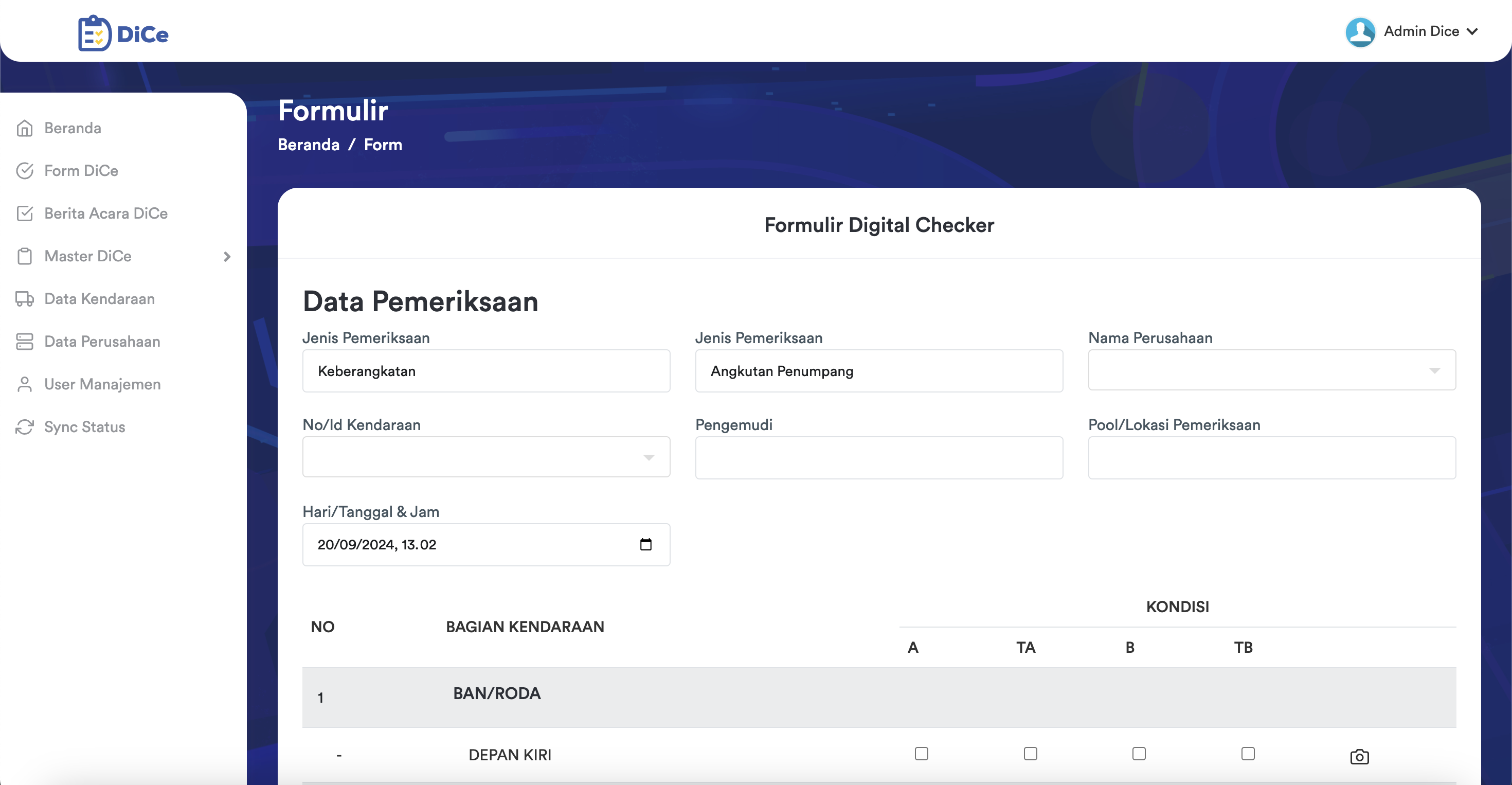The image size is (1512, 785).
Task: Open Data Kendaraan vehicle icon
Action: point(25,299)
